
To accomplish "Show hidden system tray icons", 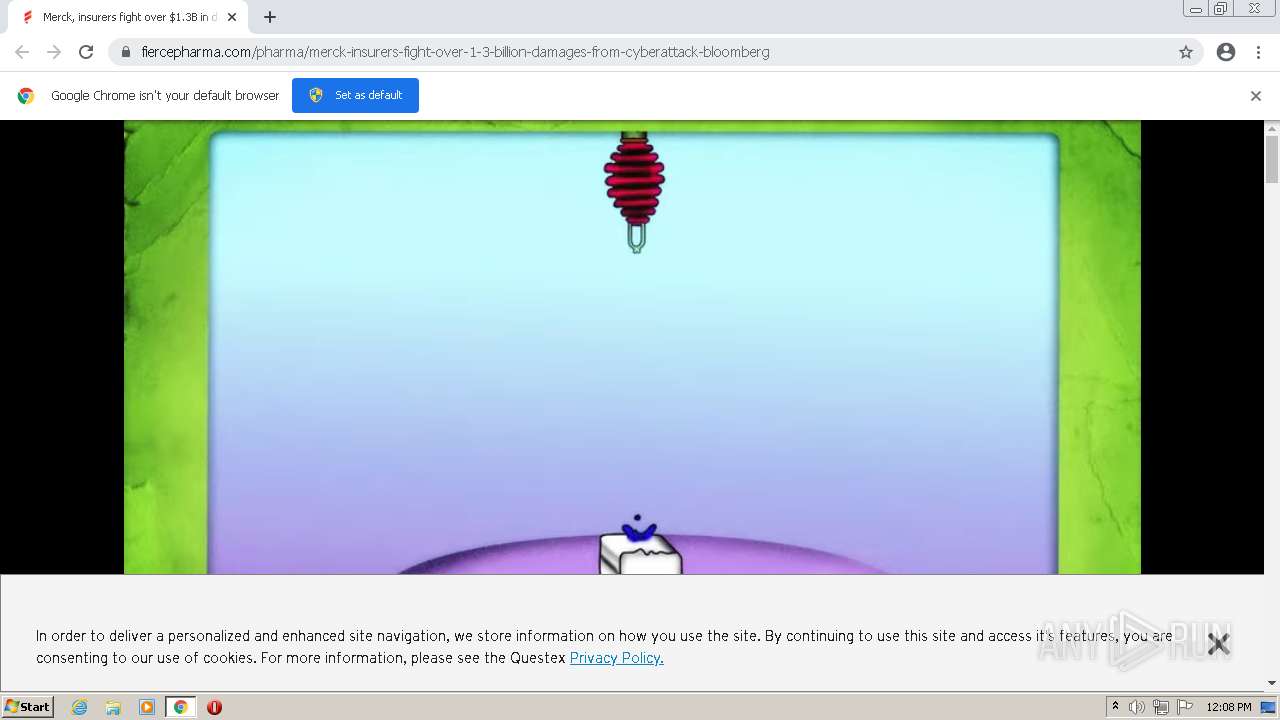I will click(1115, 707).
